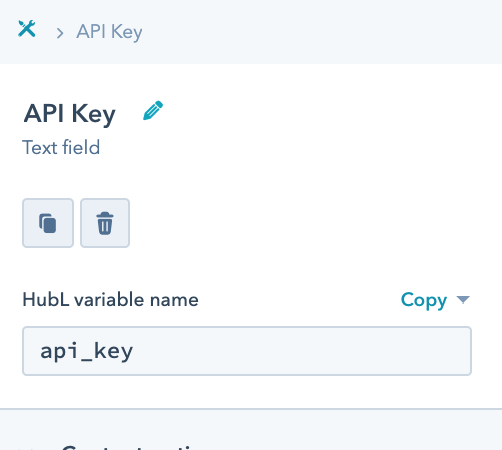Image resolution: width=502 pixels, height=450 pixels.
Task: Click into the api_key variable name field
Action: (247, 351)
